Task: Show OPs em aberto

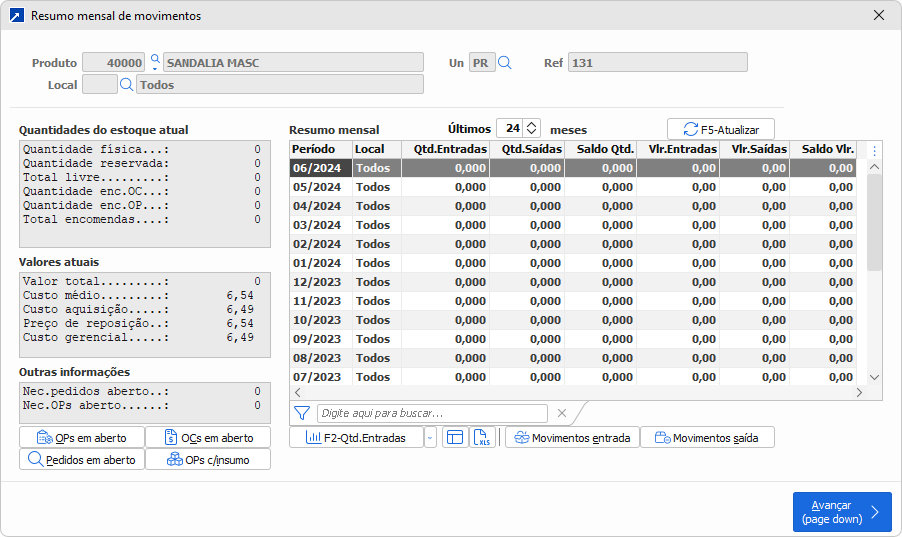Action: [81, 437]
